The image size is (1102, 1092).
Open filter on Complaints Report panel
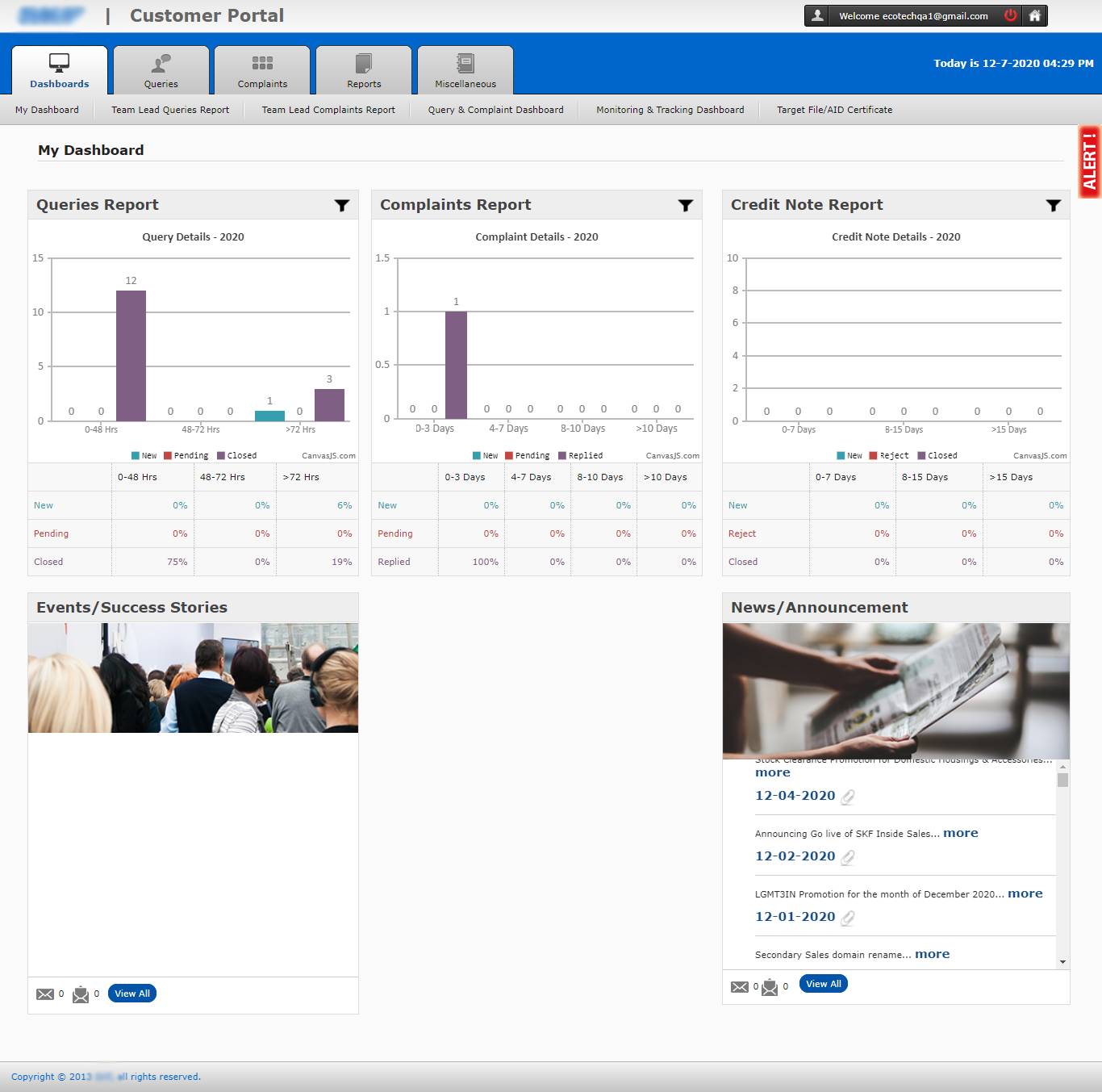[686, 206]
